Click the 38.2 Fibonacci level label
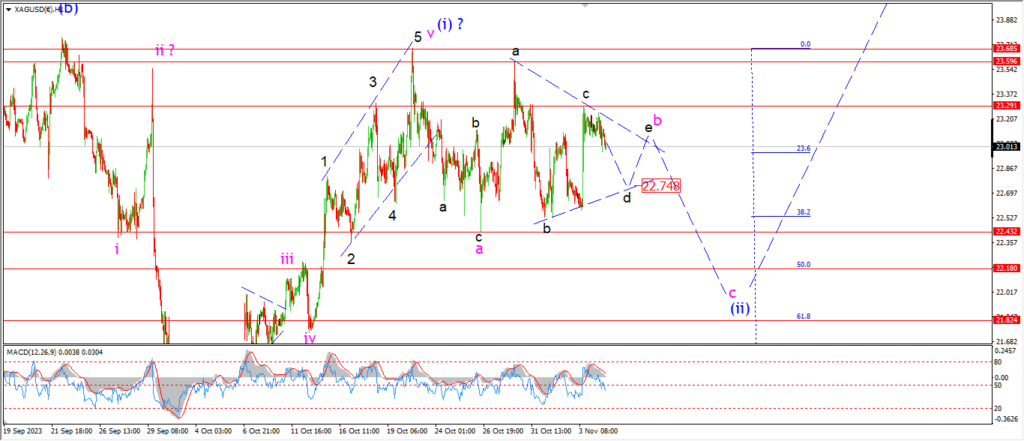The image size is (1024, 441). click(x=804, y=212)
